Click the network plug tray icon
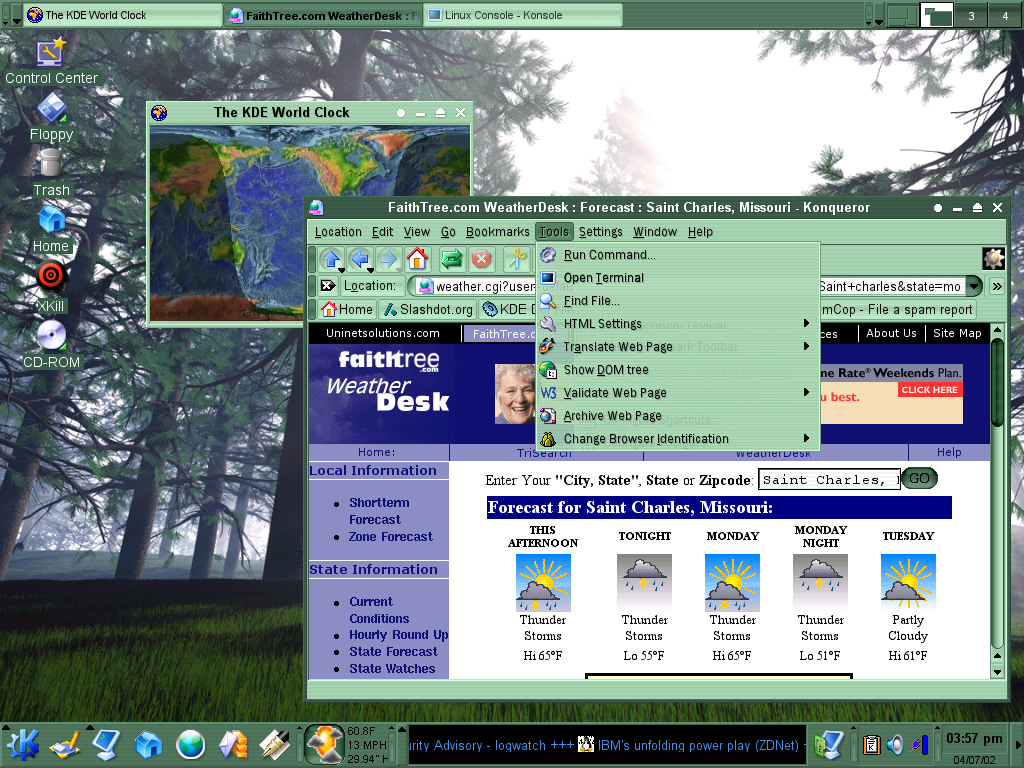Image resolution: width=1024 pixels, height=768 pixels. 918,744
